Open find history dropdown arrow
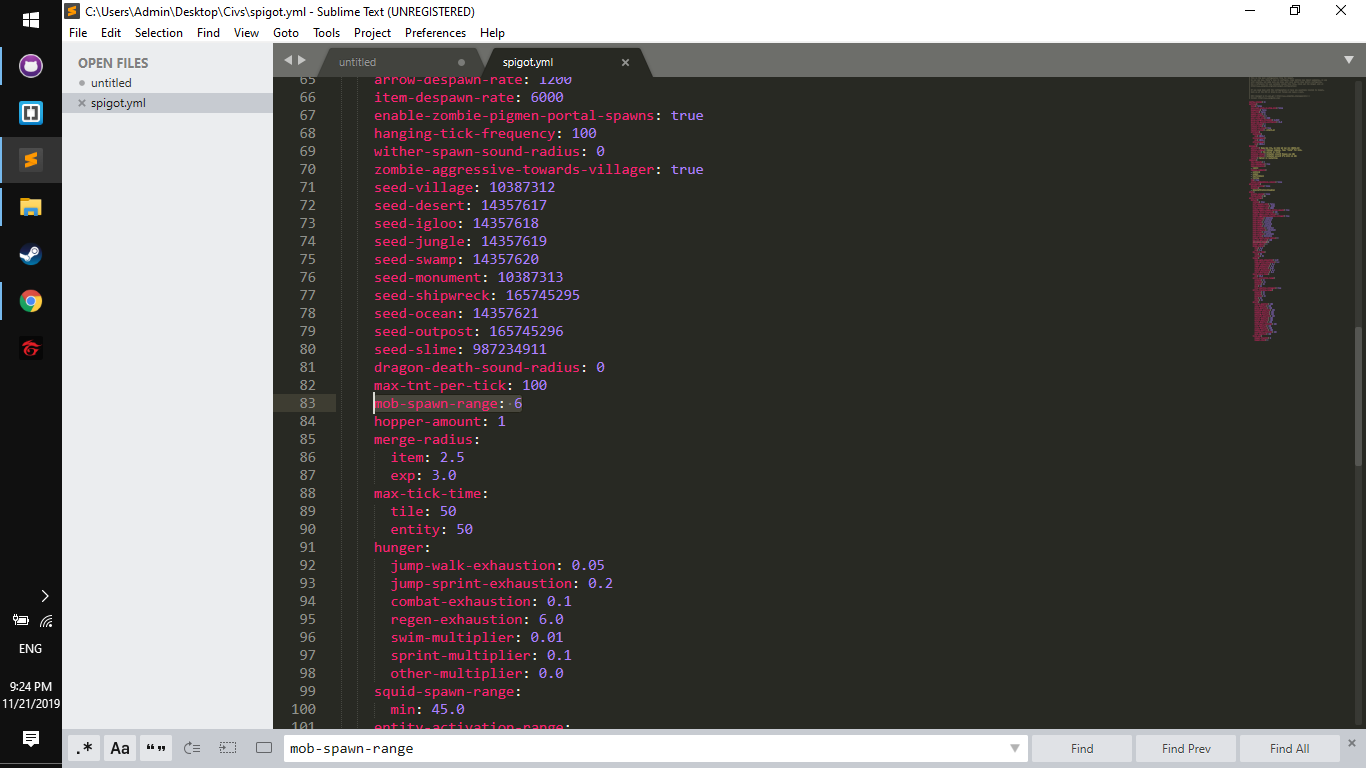 pos(1015,748)
